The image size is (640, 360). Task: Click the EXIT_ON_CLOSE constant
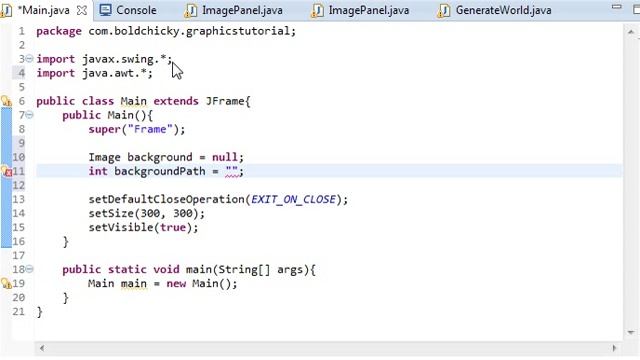(293, 200)
